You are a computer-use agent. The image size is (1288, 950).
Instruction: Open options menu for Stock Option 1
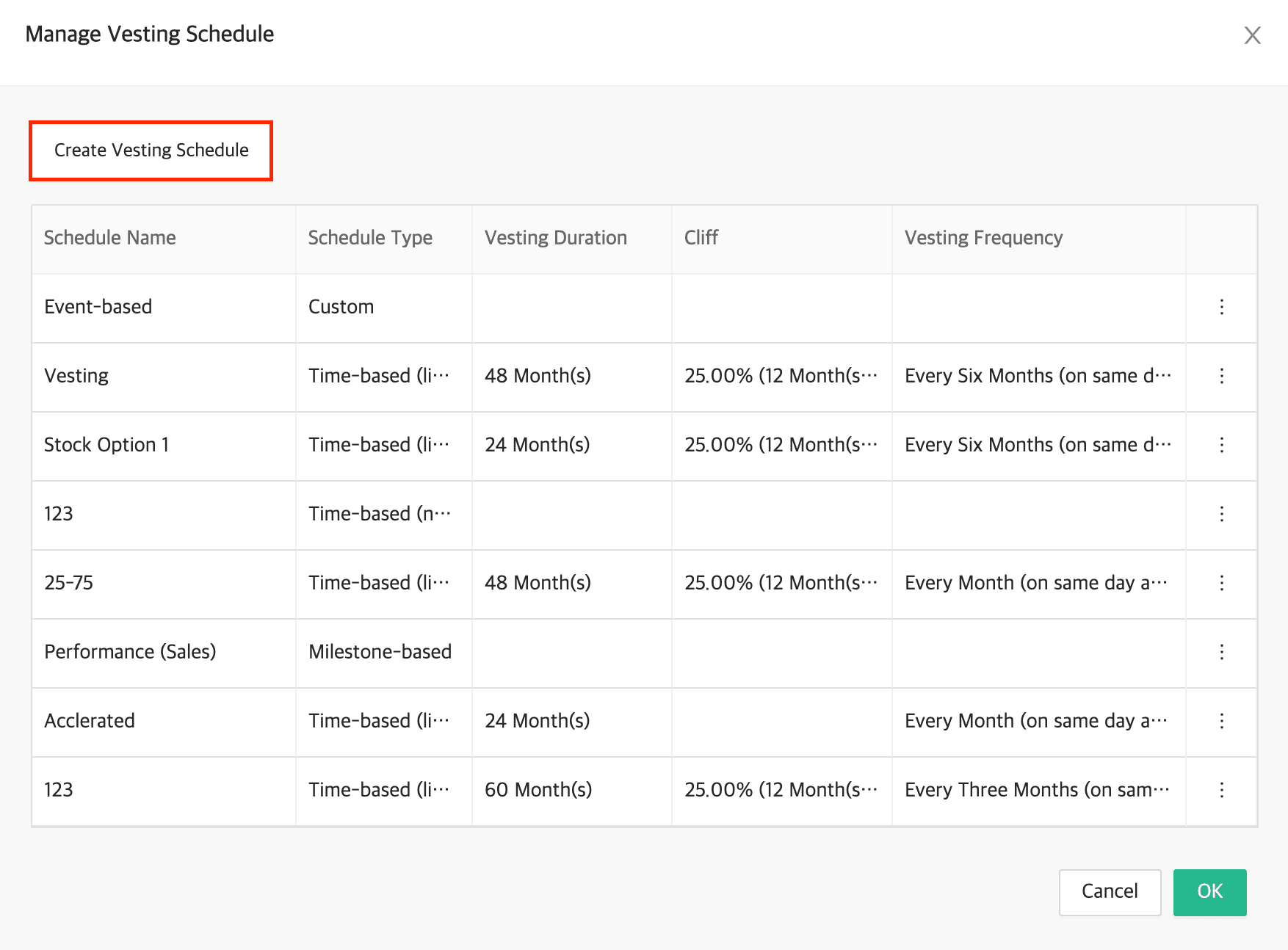1221,446
